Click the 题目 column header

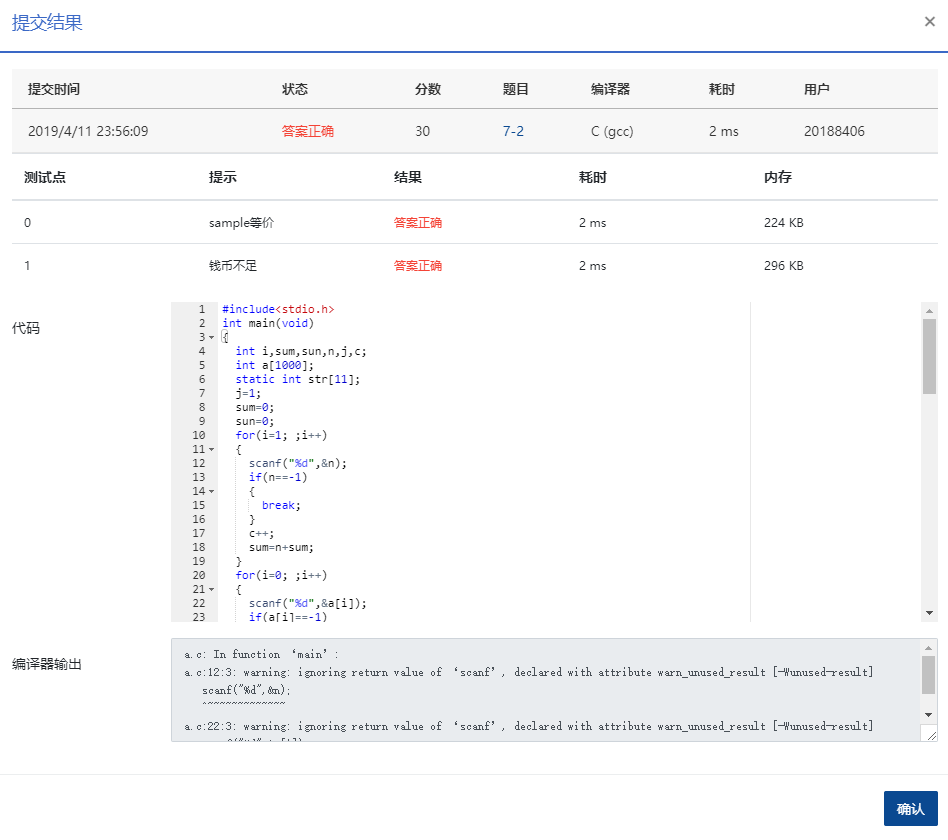coord(516,89)
